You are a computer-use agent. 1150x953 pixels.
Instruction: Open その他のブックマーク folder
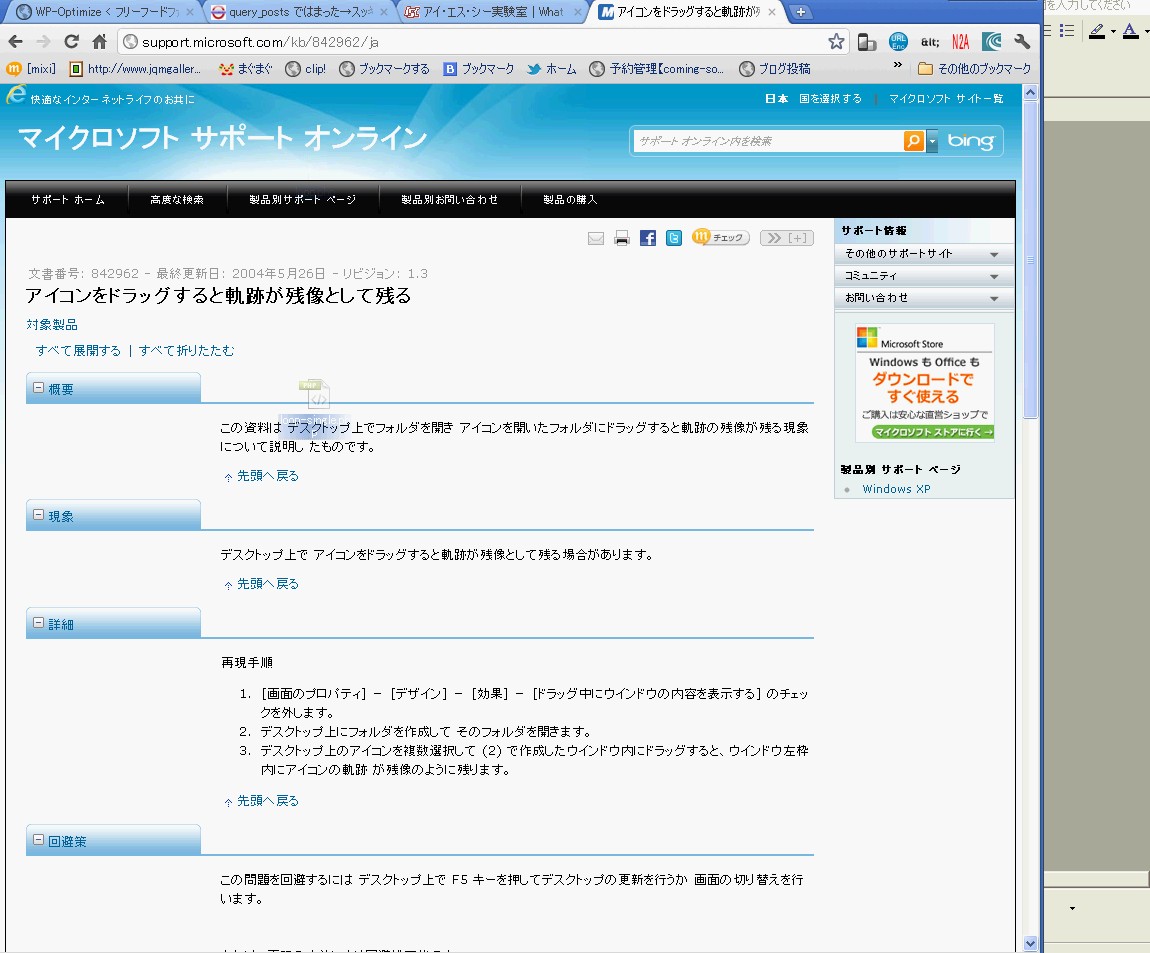pos(974,68)
